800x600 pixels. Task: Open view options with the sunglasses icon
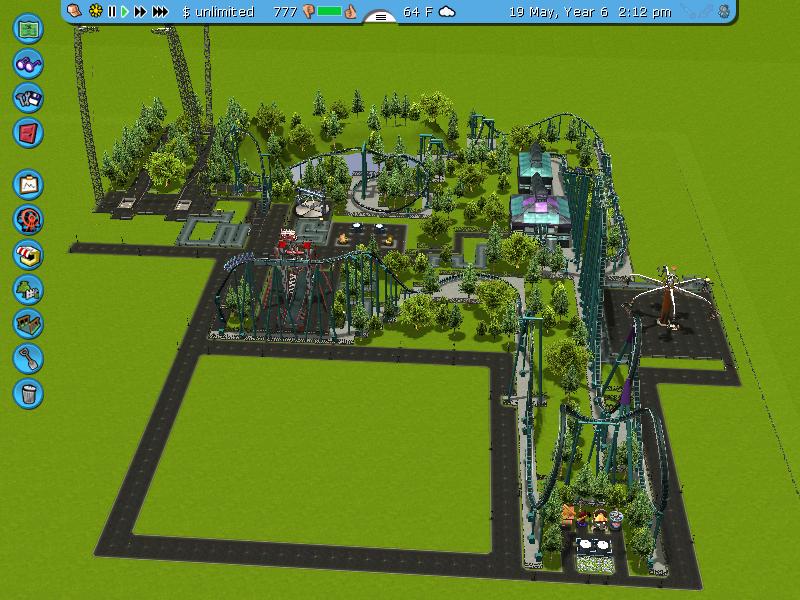pos(28,64)
